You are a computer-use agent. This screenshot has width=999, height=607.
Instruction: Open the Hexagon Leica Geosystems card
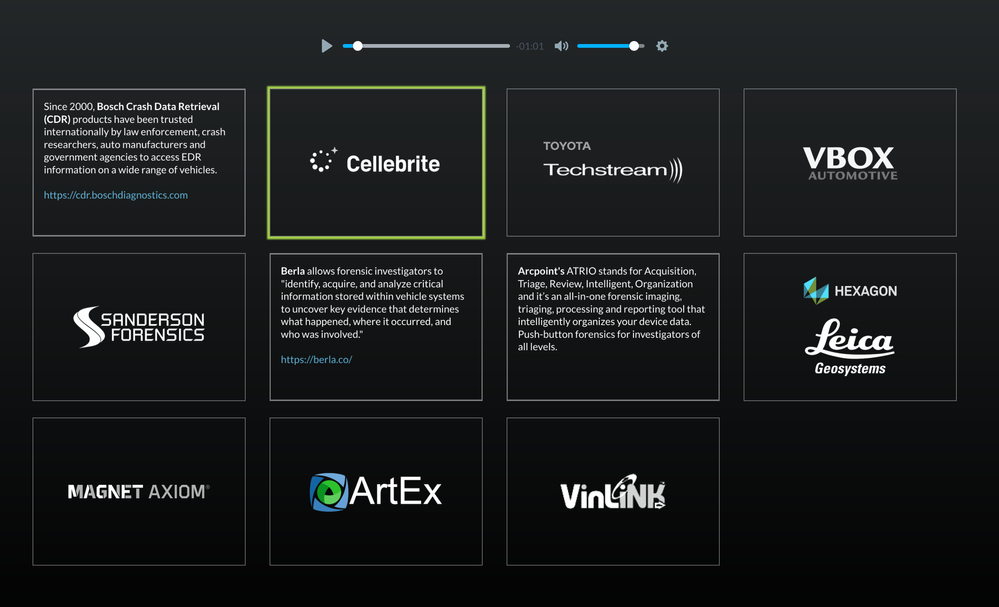tap(850, 327)
